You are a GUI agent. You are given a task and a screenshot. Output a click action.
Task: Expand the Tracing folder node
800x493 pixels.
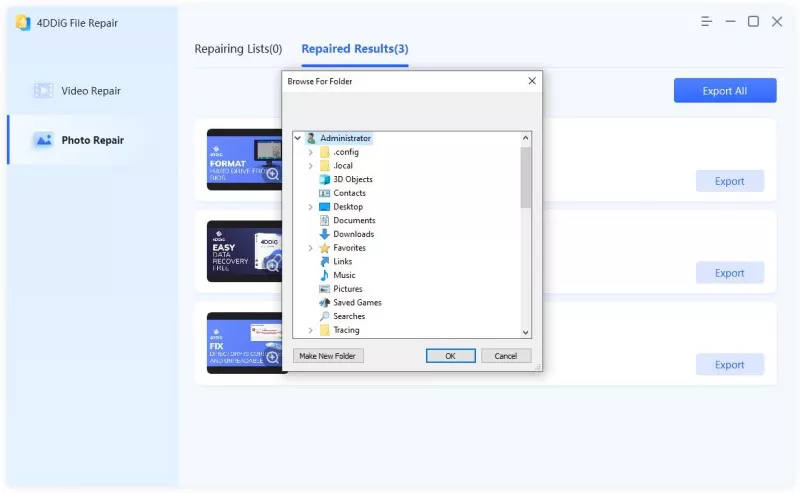click(x=311, y=330)
